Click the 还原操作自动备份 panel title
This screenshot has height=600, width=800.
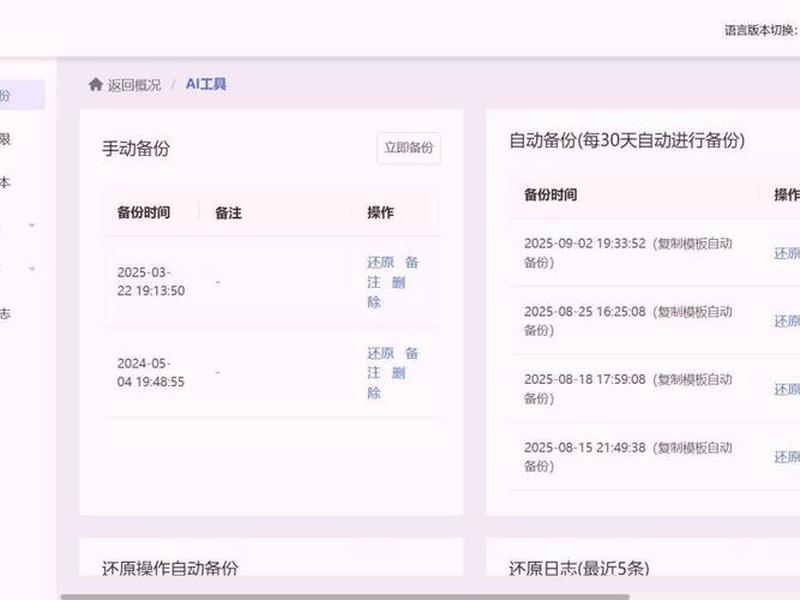point(170,568)
